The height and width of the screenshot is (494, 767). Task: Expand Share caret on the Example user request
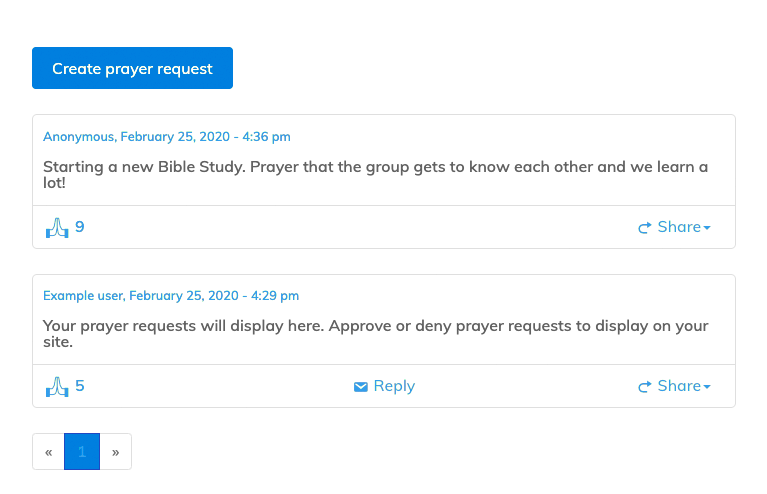(x=707, y=387)
